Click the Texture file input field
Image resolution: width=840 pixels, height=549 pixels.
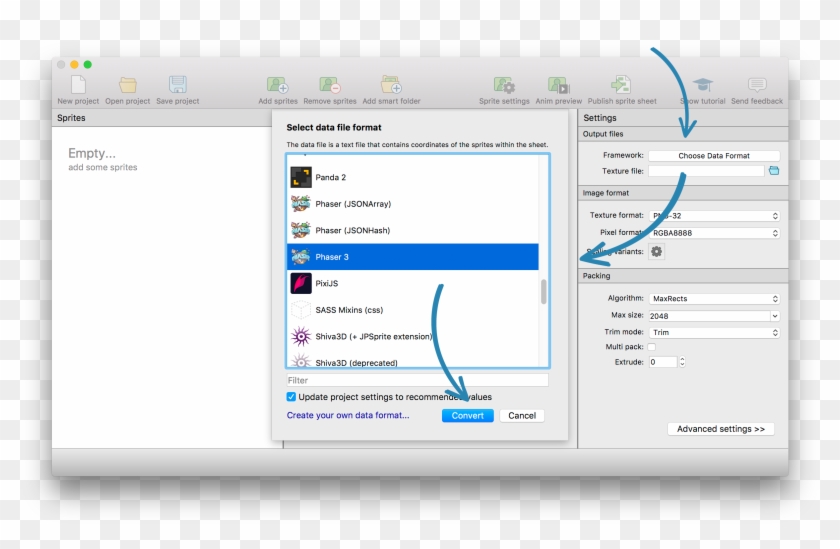pyautogui.click(x=706, y=171)
